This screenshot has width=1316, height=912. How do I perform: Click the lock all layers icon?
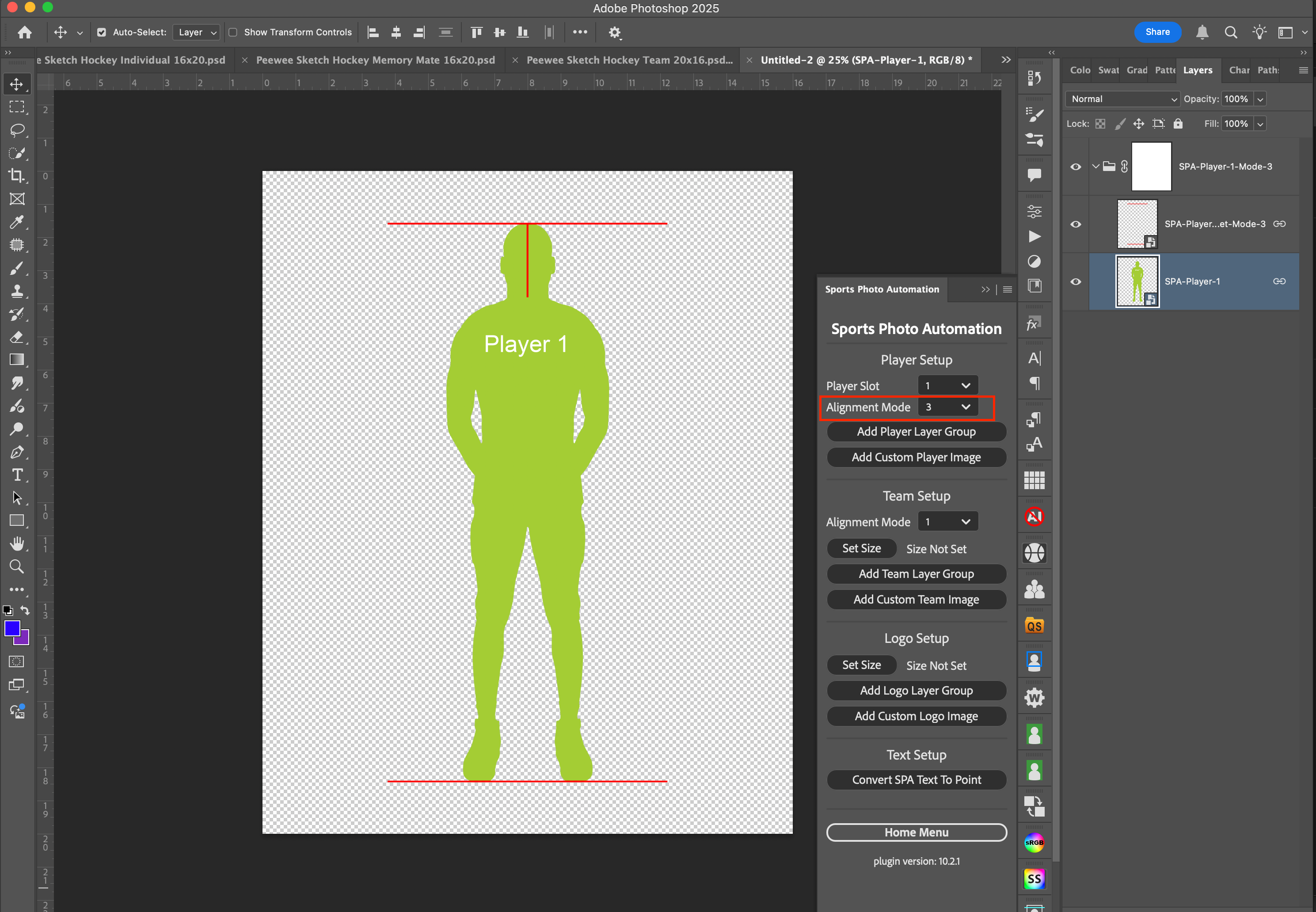click(1178, 123)
